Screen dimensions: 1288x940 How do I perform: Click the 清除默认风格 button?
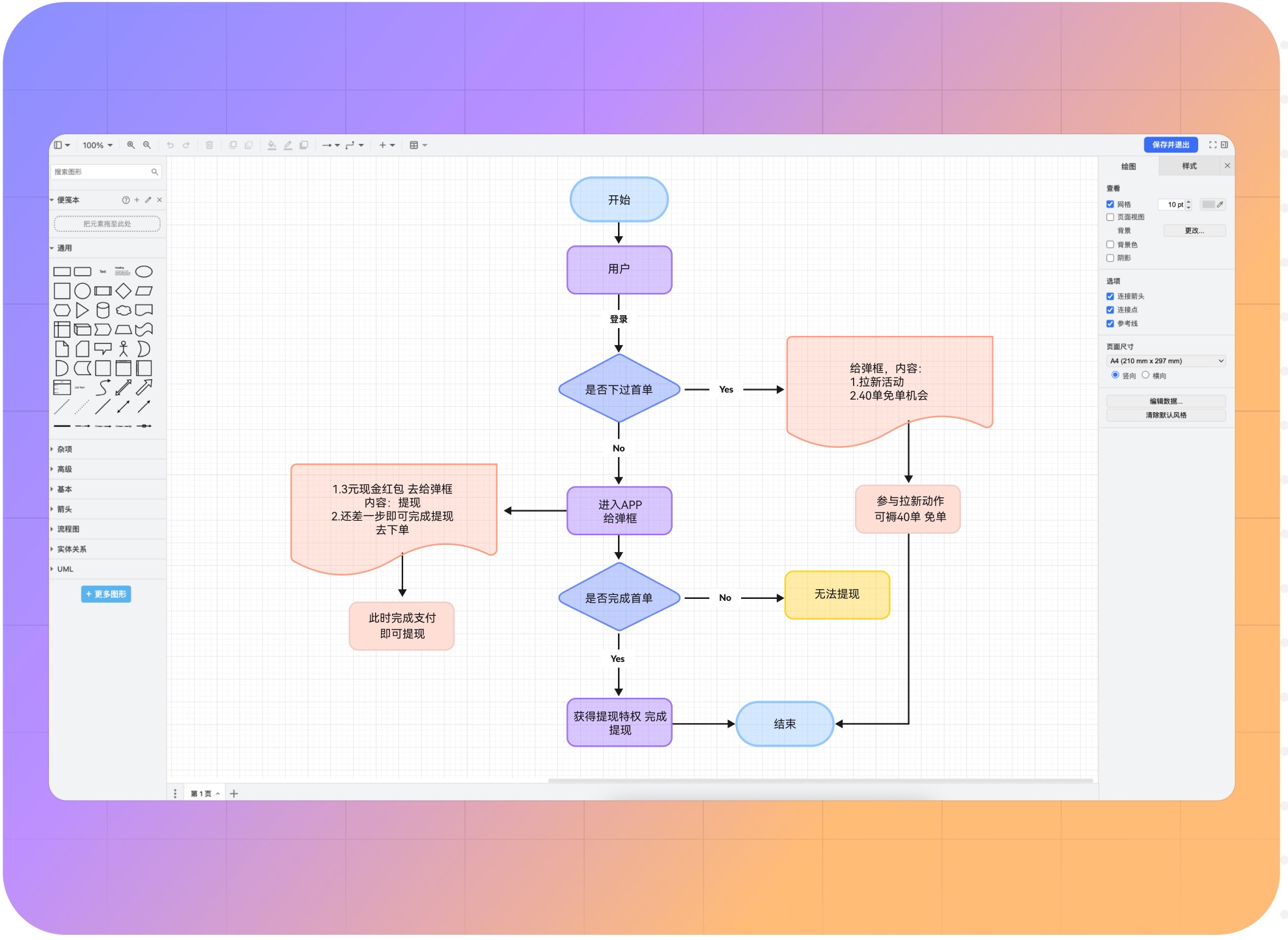click(x=1166, y=415)
